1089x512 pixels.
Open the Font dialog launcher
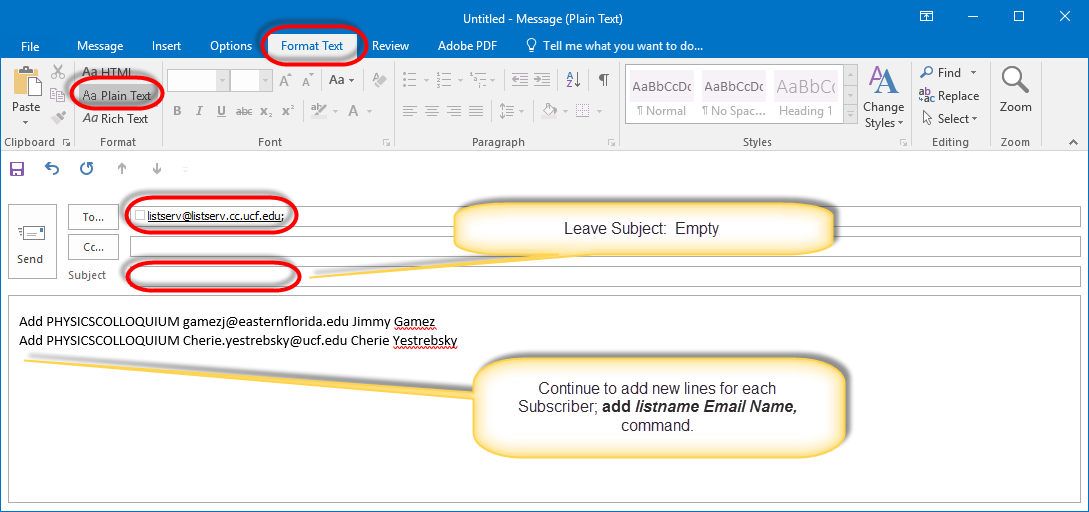coord(386,142)
